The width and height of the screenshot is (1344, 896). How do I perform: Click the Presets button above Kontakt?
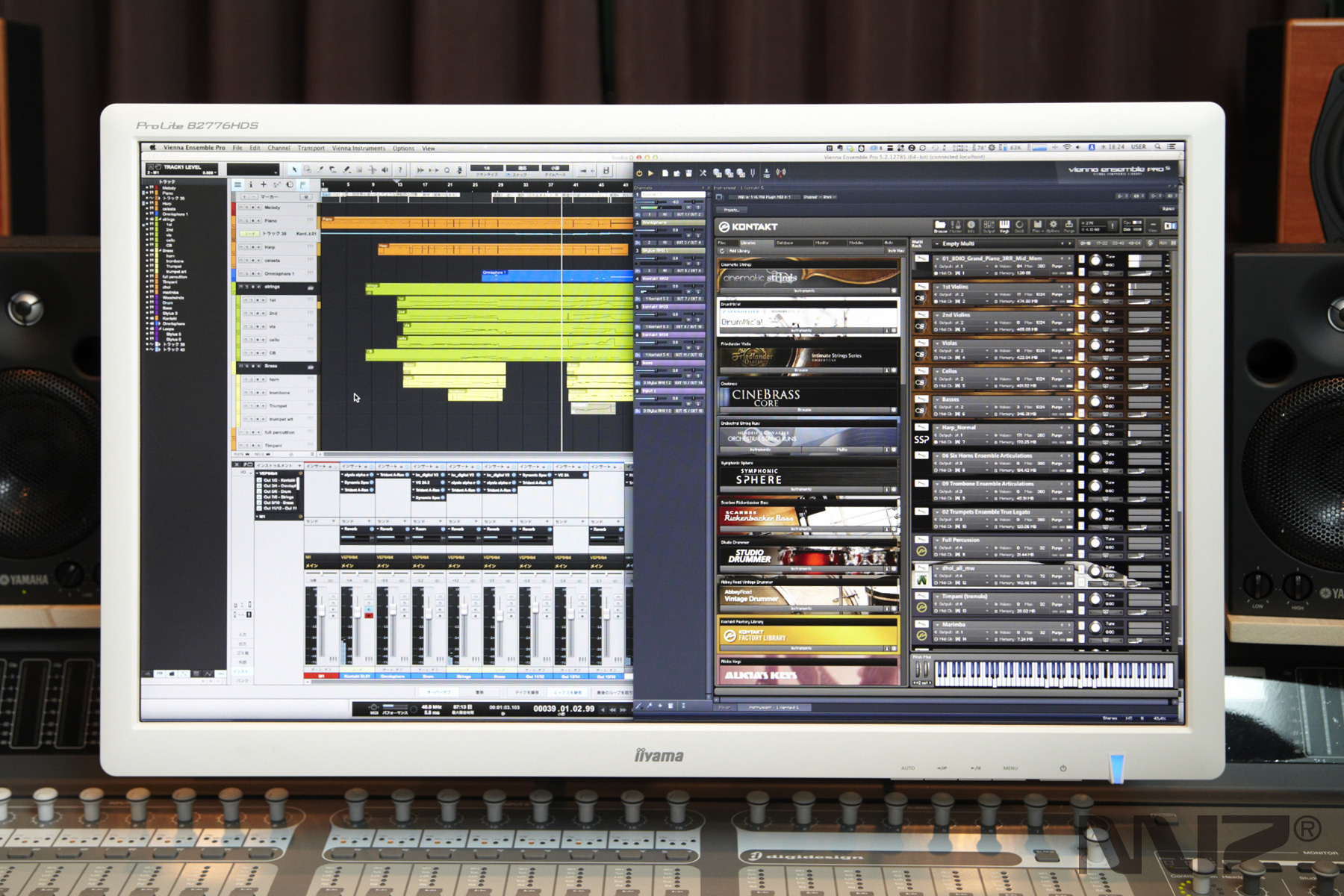[x=732, y=210]
